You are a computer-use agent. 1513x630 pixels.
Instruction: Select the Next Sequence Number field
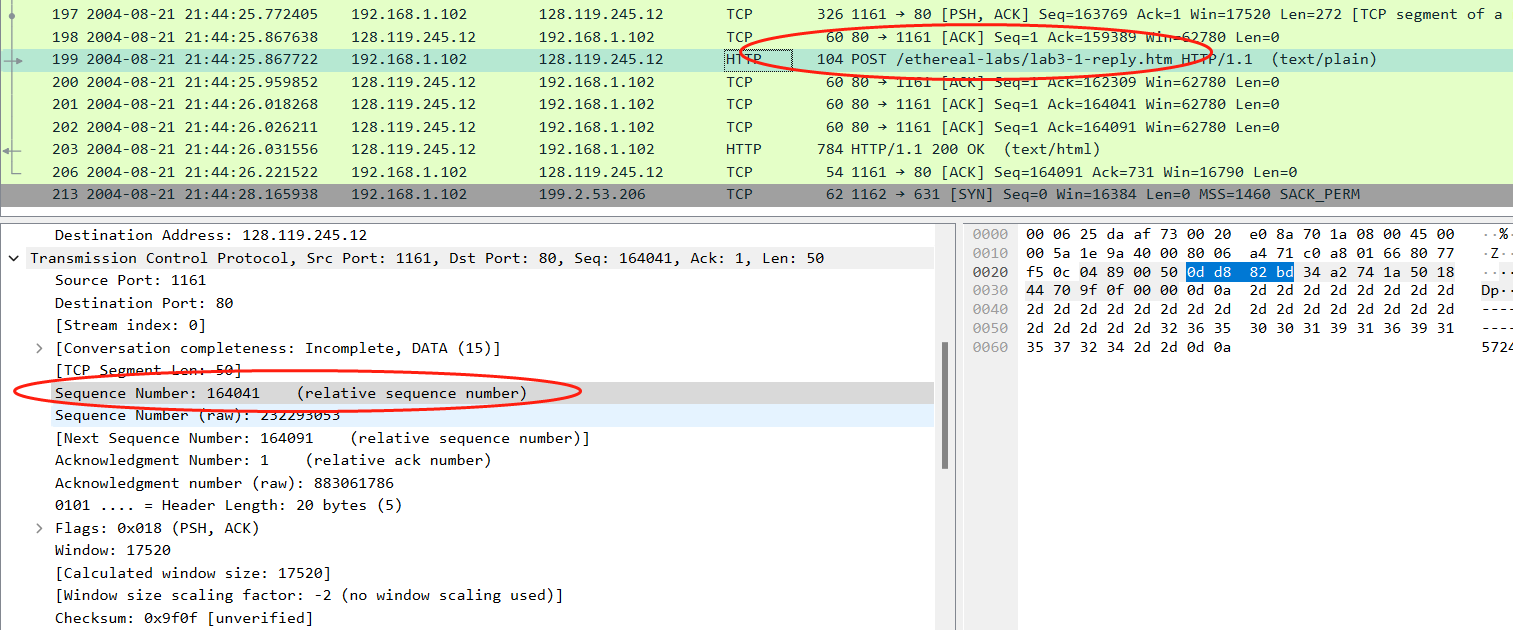click(322, 438)
